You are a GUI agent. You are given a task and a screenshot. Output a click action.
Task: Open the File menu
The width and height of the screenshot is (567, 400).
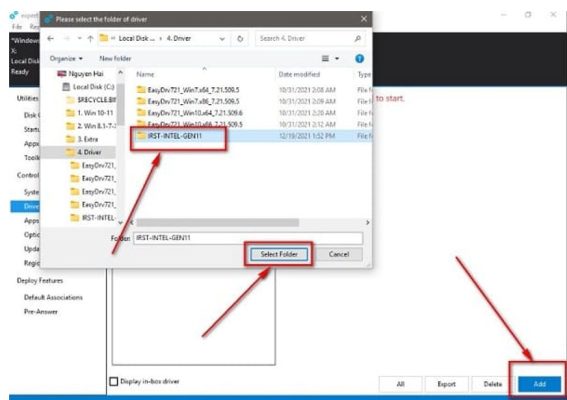point(17,27)
